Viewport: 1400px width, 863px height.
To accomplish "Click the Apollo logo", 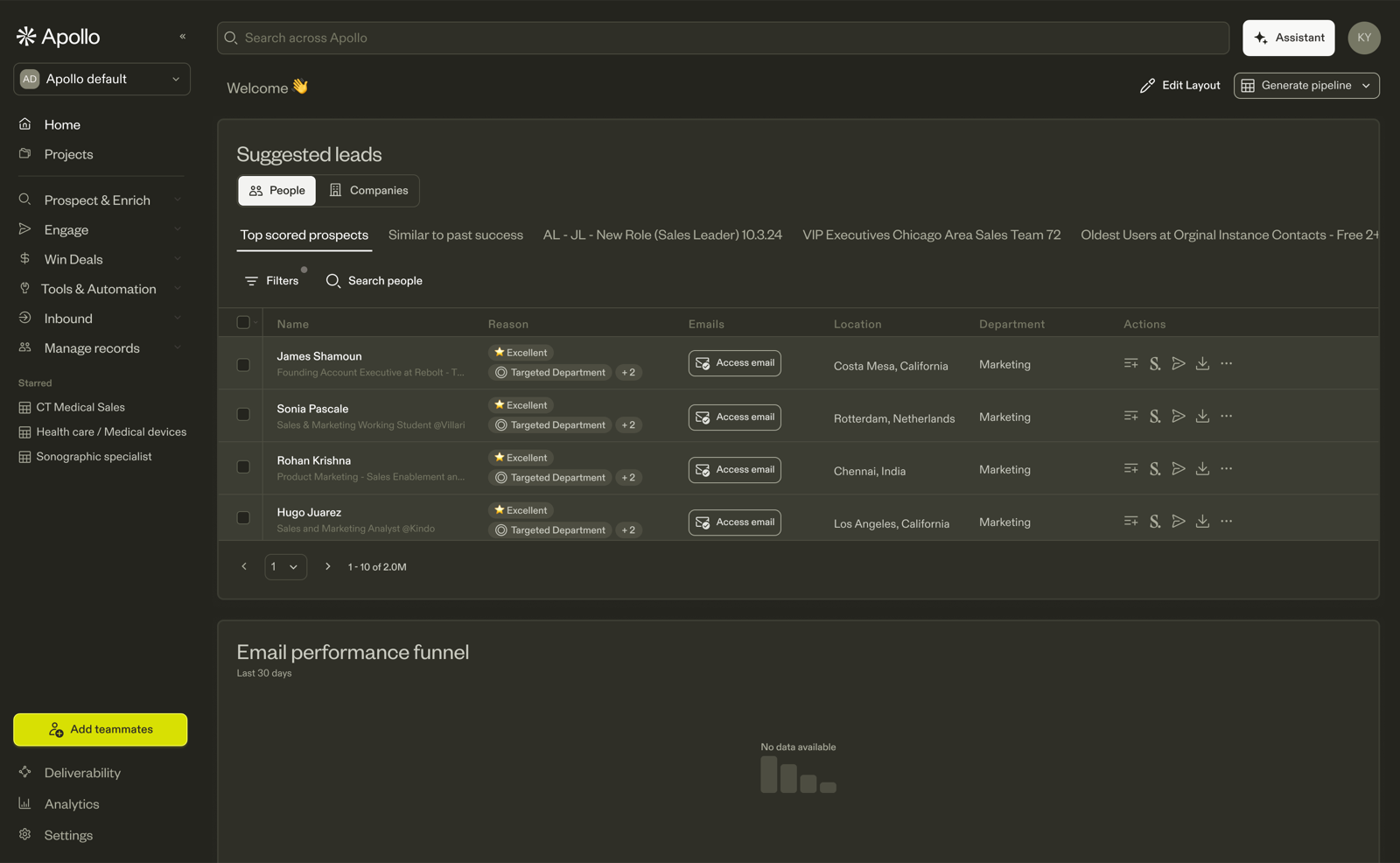I will [58, 37].
